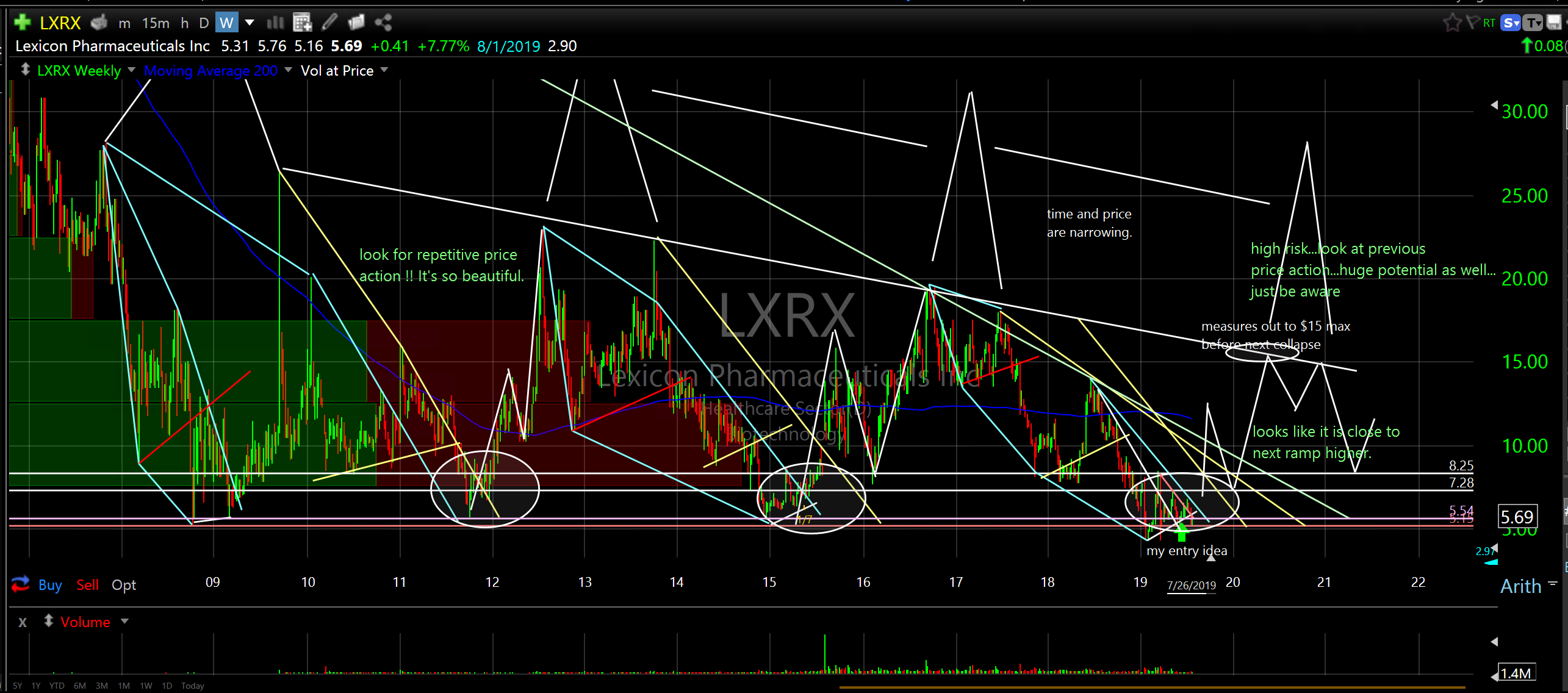1568x693 pixels.
Task: Open the chart type bars icon
Action: [276, 23]
